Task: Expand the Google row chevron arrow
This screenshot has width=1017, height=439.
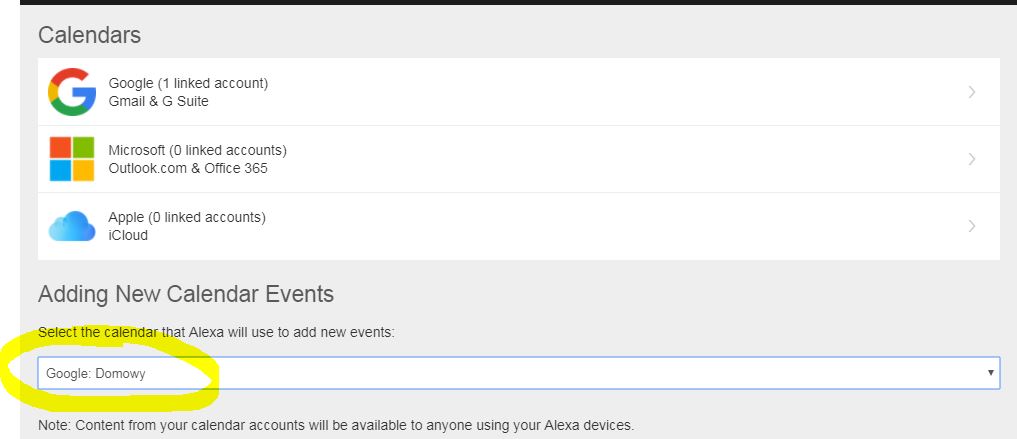Action: tap(972, 92)
